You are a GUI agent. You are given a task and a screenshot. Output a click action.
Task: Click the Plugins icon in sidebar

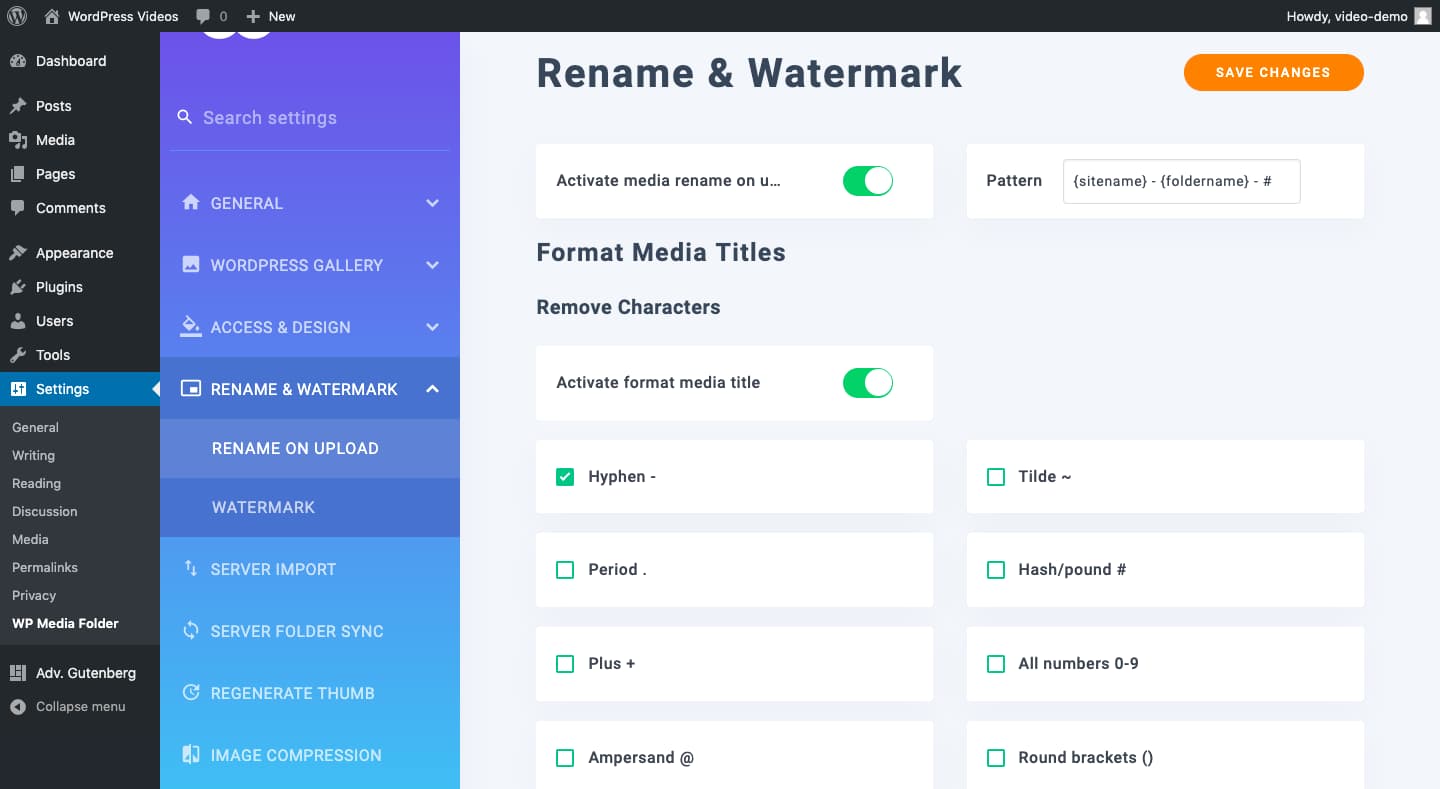click(x=18, y=287)
